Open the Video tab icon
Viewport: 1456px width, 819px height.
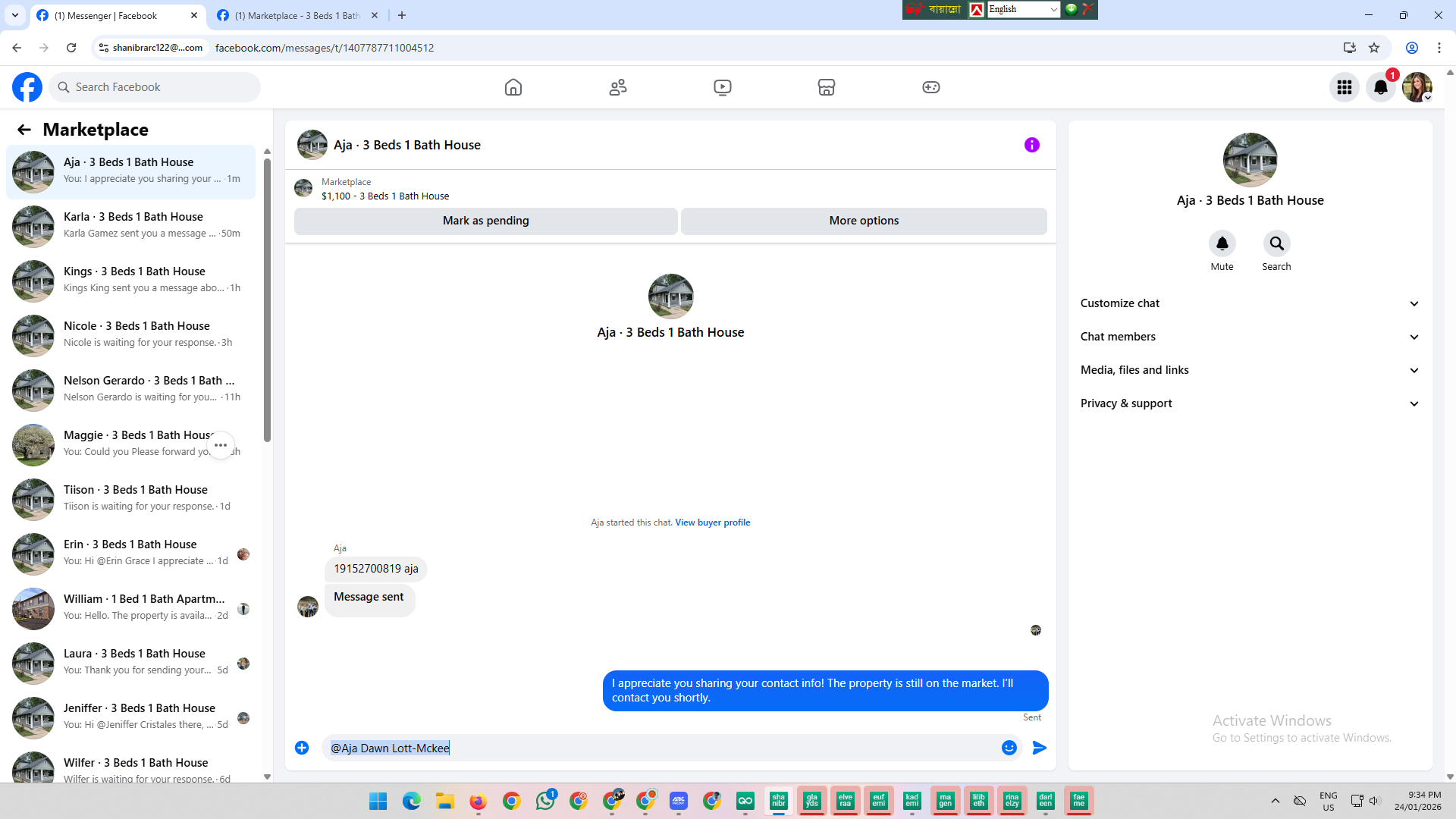(x=723, y=87)
